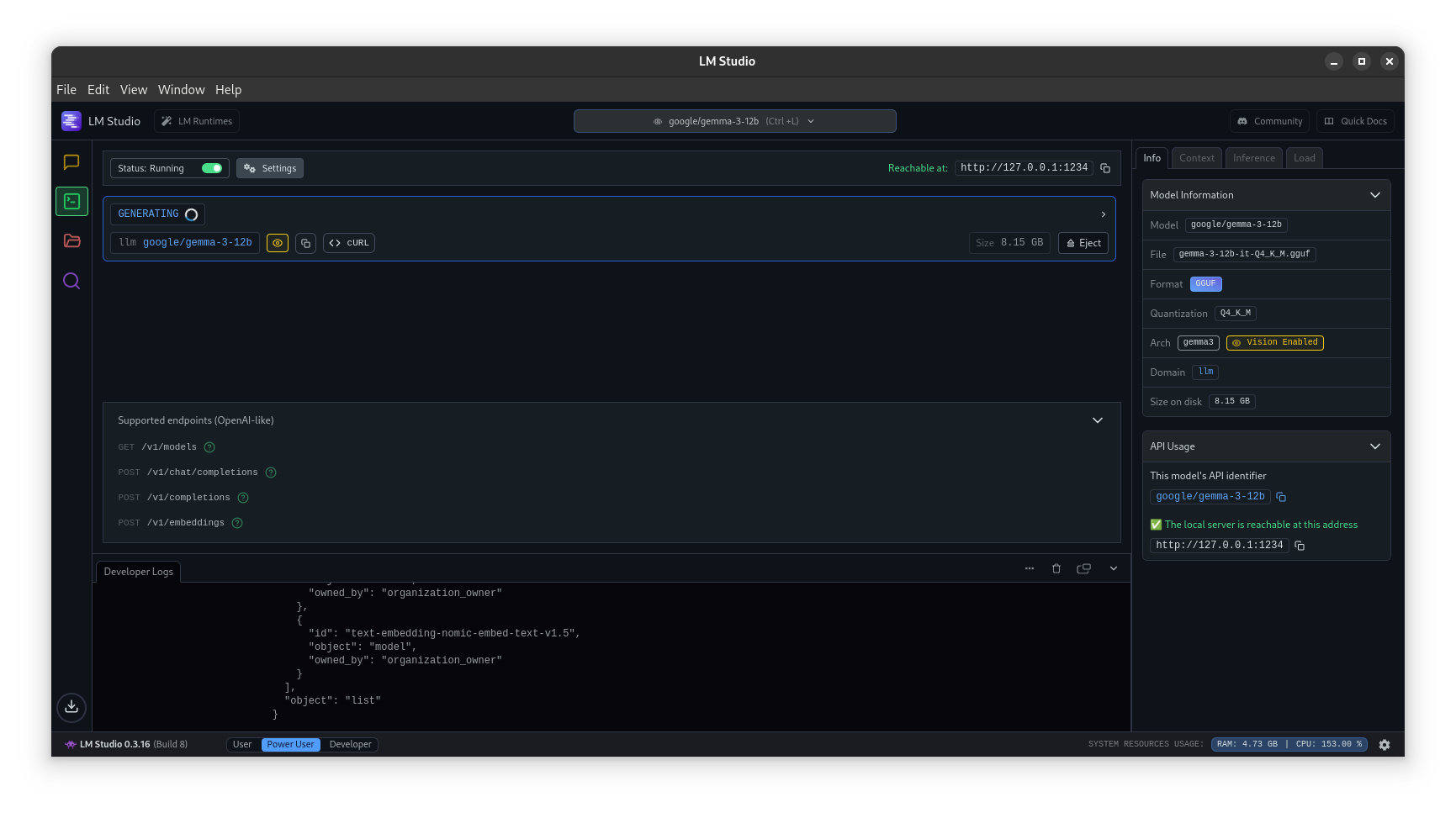The height and width of the screenshot is (813, 1456).
Task: Open the My Models folder icon
Action: click(x=71, y=241)
